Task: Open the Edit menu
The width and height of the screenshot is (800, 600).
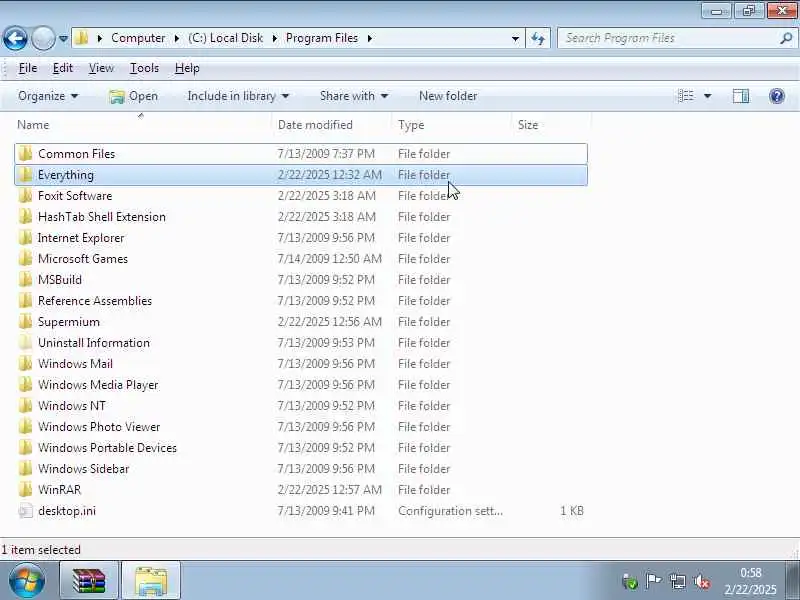Action: (x=63, y=68)
